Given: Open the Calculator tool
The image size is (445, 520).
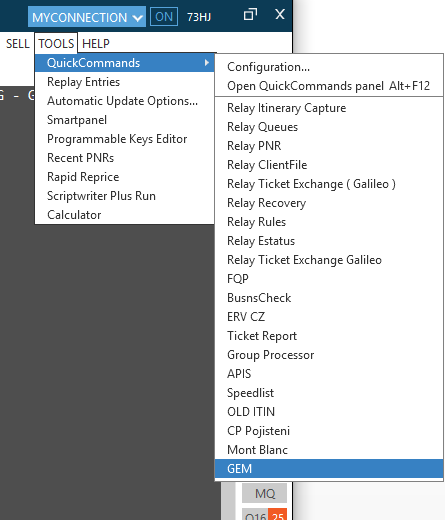Looking at the screenshot, I should [x=125, y=215].
